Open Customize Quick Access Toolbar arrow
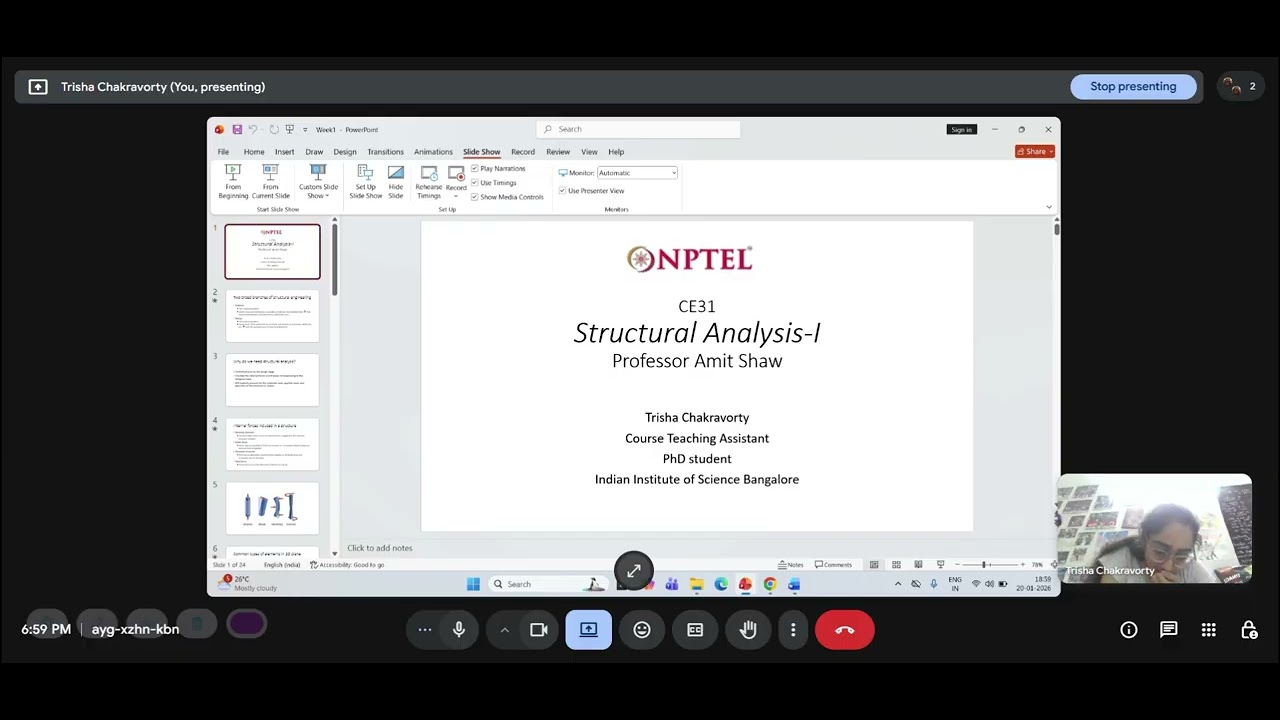Image resolution: width=1280 pixels, height=720 pixels. [304, 129]
